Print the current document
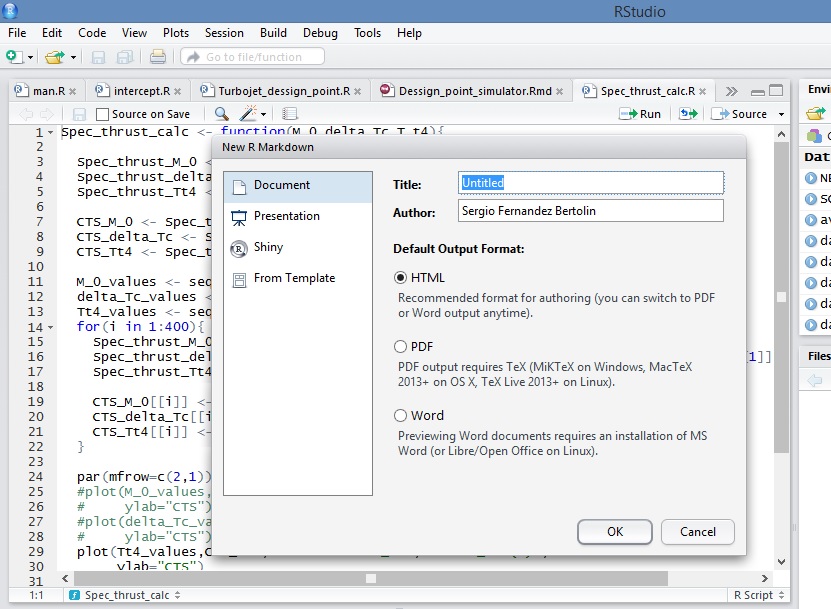Screen dimensions: 831x609 156,57
